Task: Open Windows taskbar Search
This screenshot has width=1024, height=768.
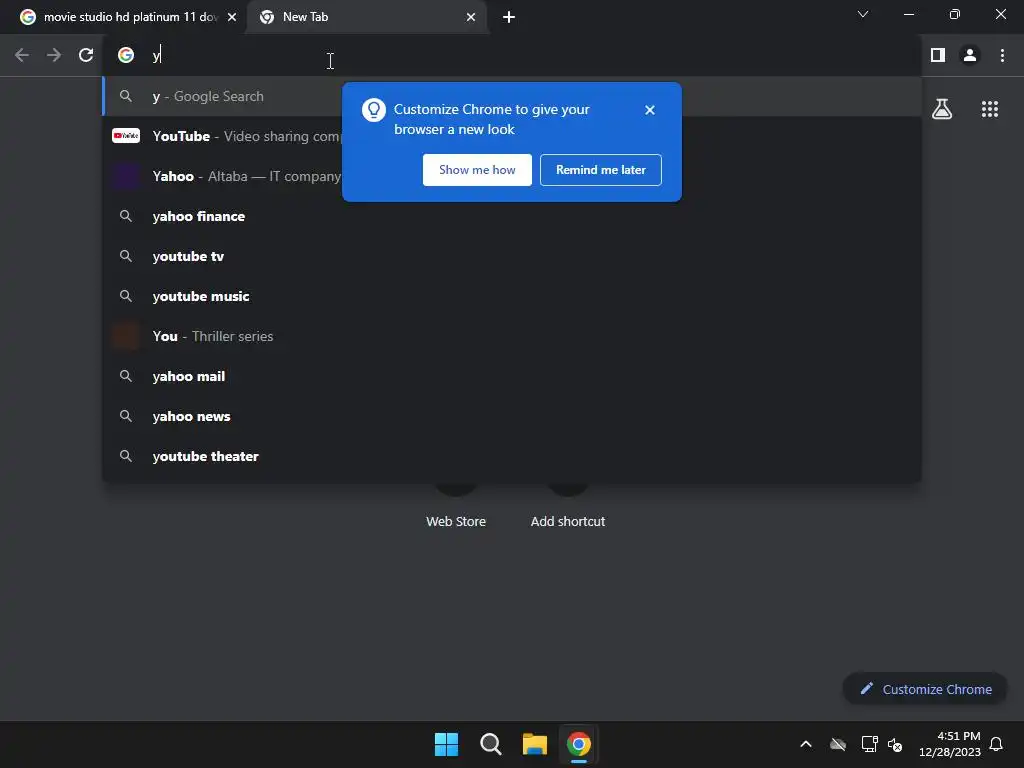Action: tap(490, 744)
